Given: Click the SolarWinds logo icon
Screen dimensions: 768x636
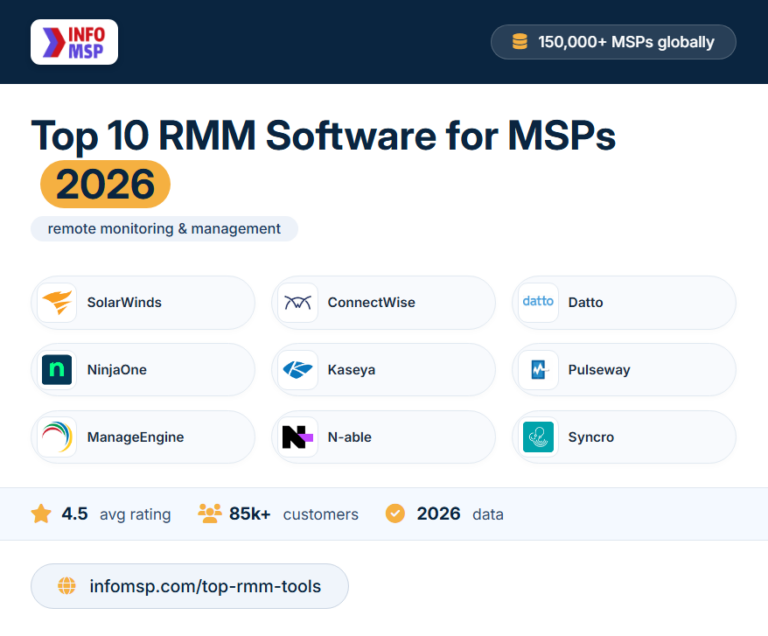Looking at the screenshot, I should click(57, 302).
